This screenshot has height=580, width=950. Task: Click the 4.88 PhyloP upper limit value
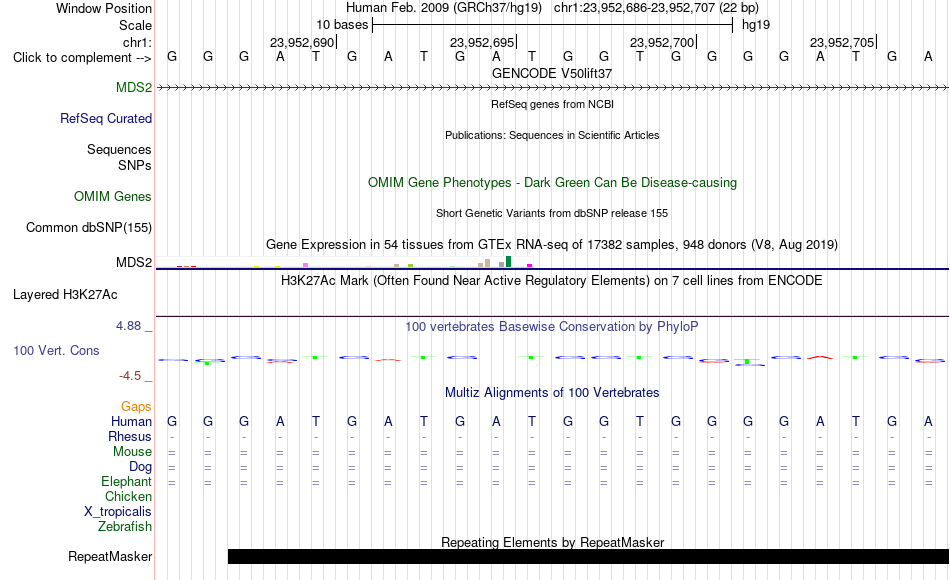[x=128, y=326]
